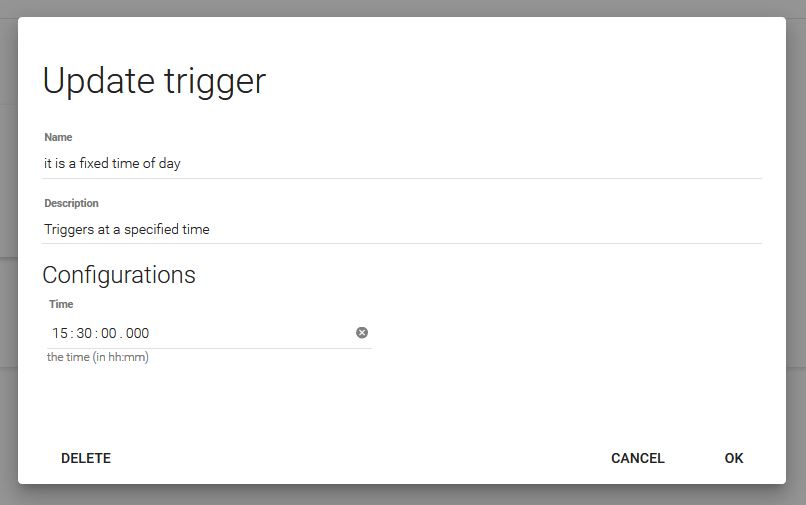Select the minutes segment showing 30

click(84, 333)
